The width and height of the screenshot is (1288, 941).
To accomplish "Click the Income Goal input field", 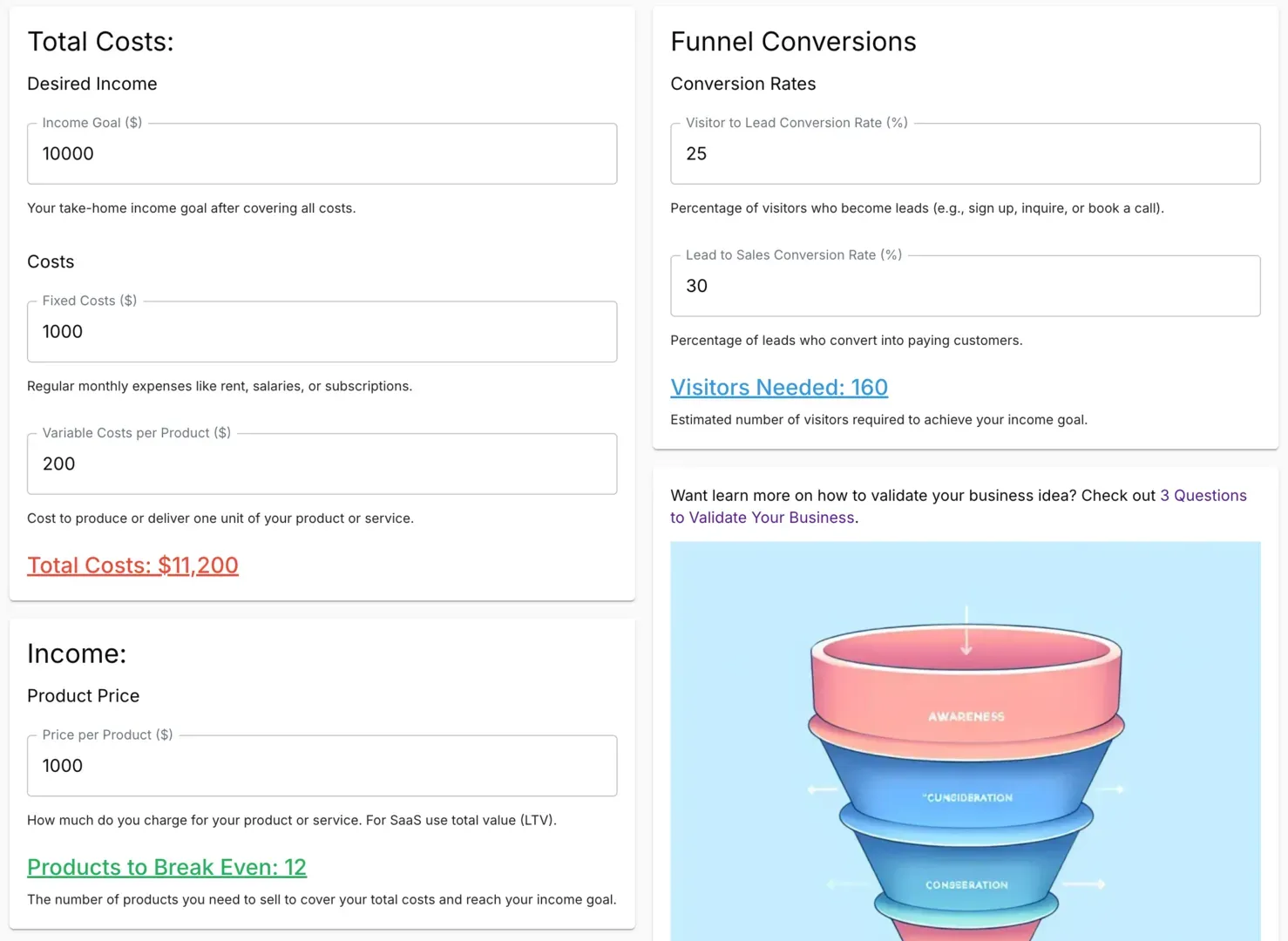I will pyautogui.click(x=322, y=154).
